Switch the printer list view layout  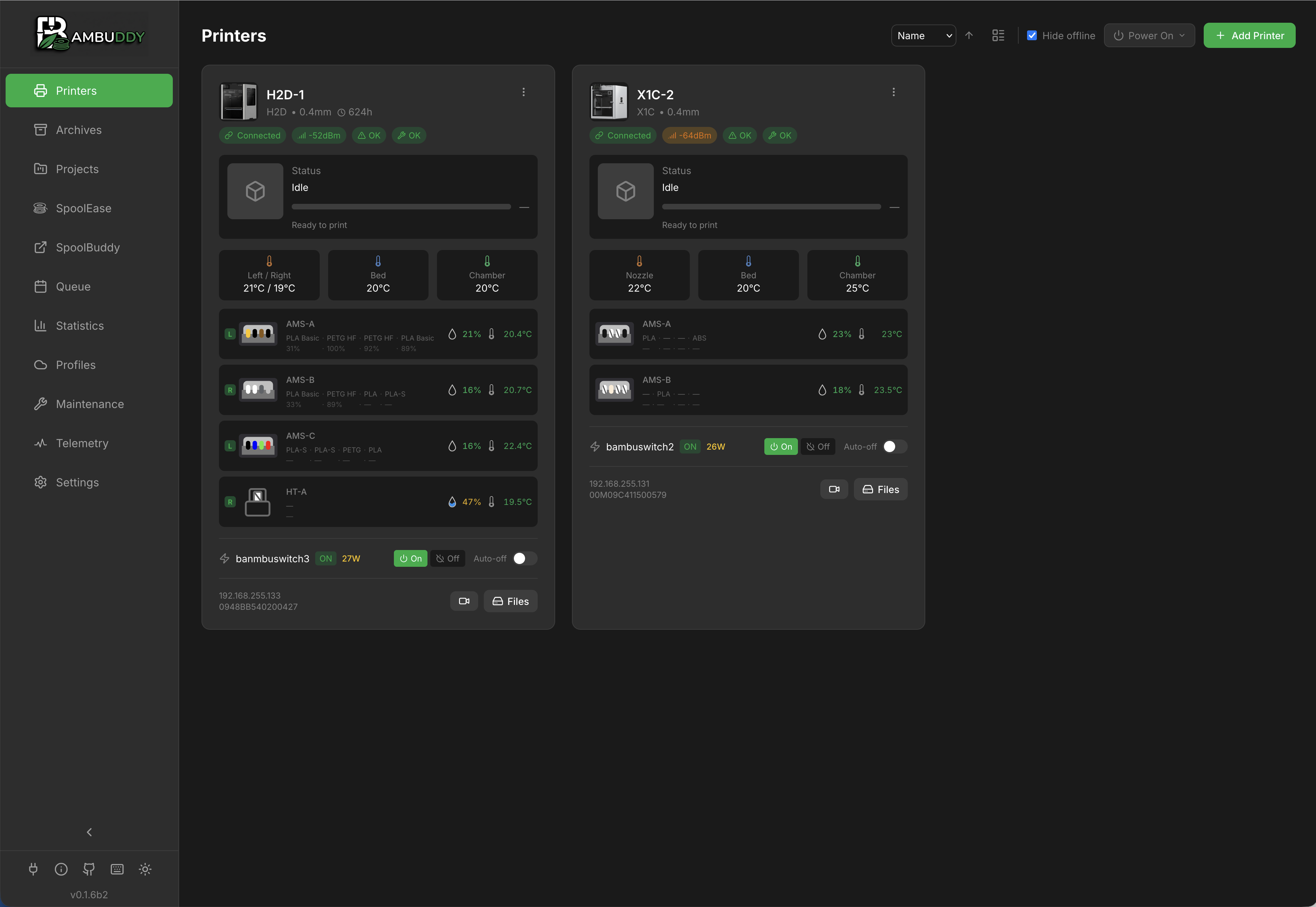(998, 35)
